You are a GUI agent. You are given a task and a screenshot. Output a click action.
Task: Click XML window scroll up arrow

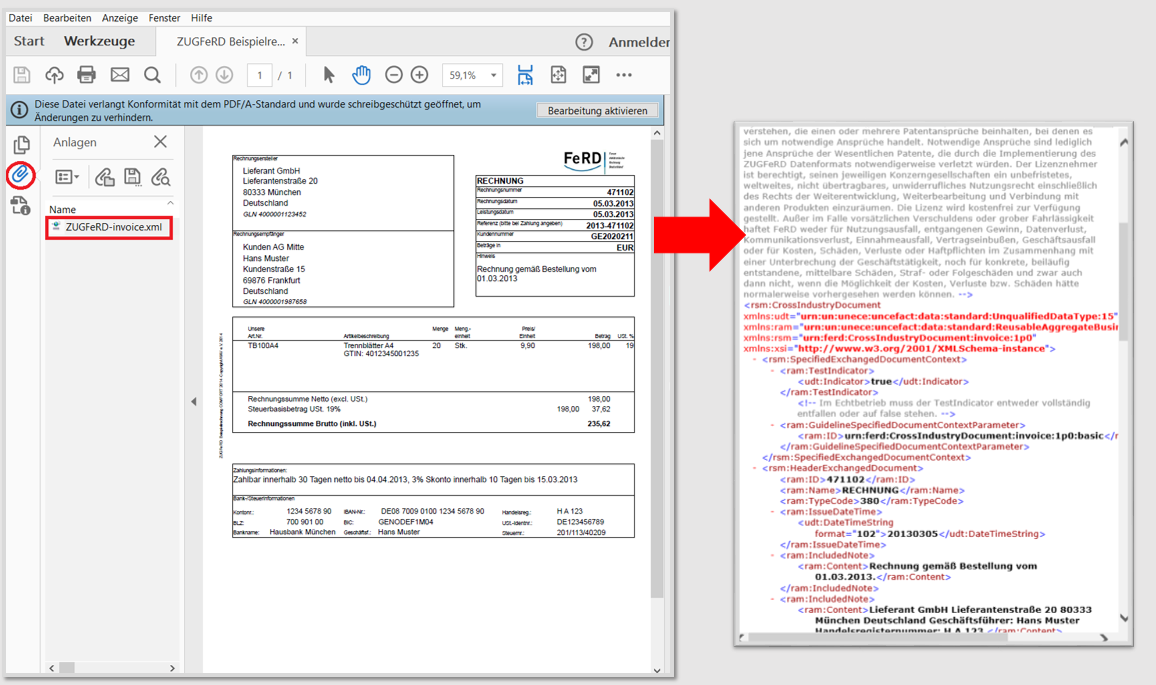(x=1124, y=142)
